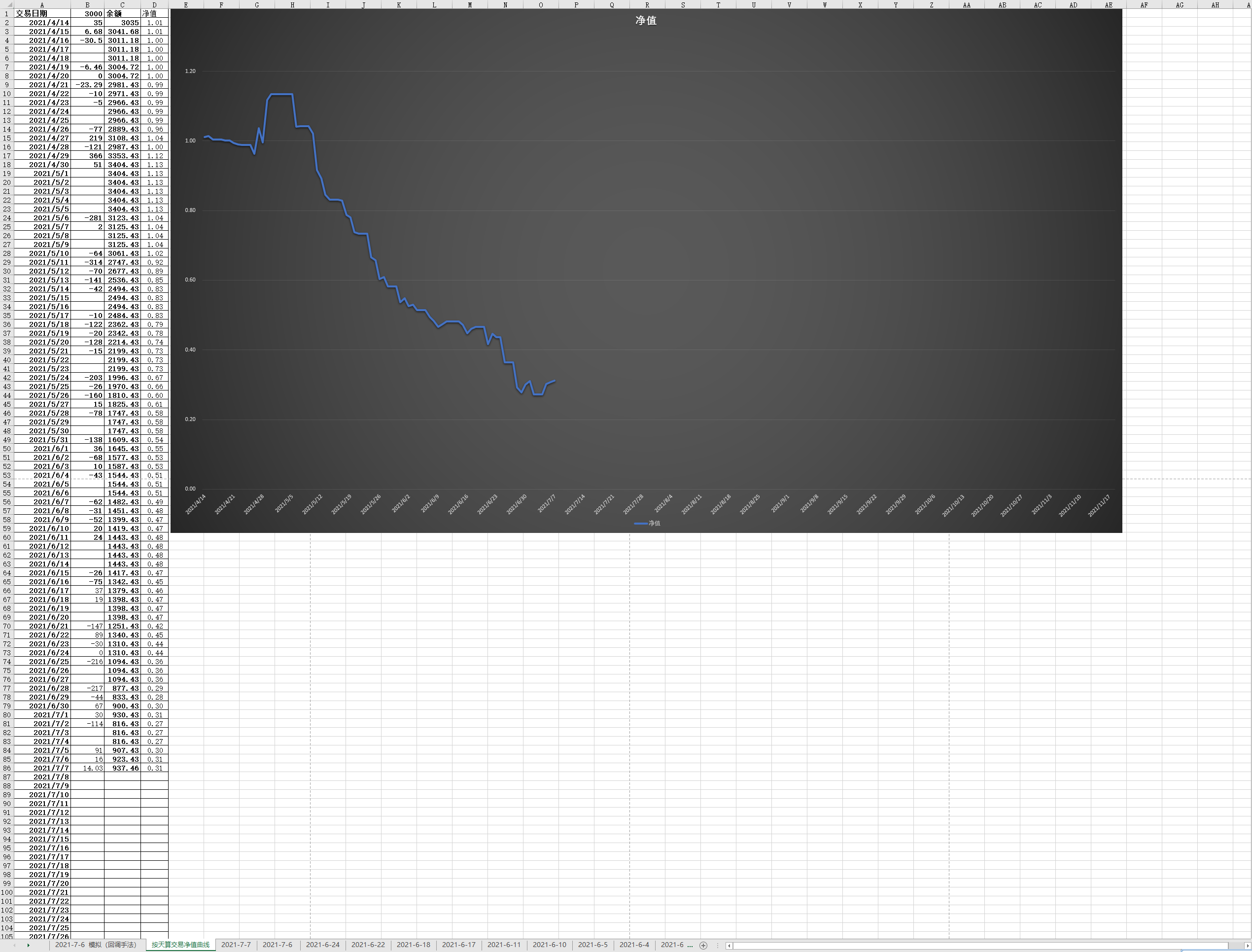The height and width of the screenshot is (952, 1252).
Task: Select the 0.00 vertical axis label
Action: point(190,489)
